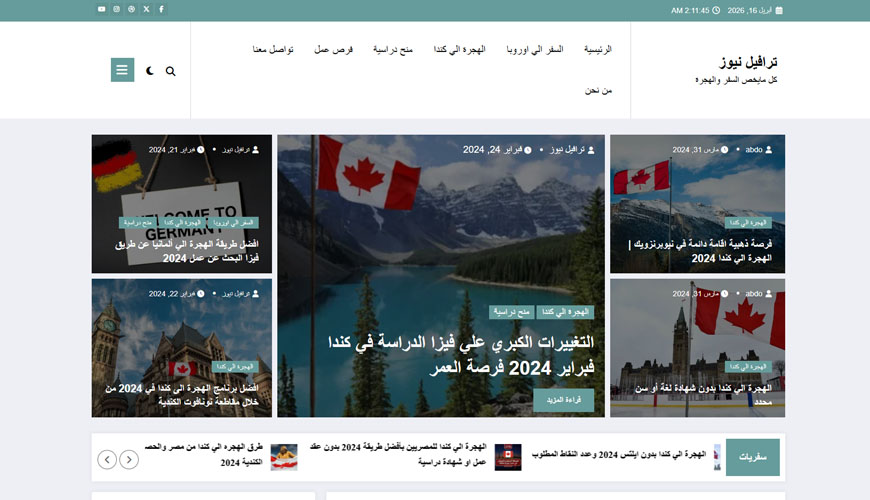Click the سفريات ticker label
This screenshot has width=870, height=500.
(752, 457)
